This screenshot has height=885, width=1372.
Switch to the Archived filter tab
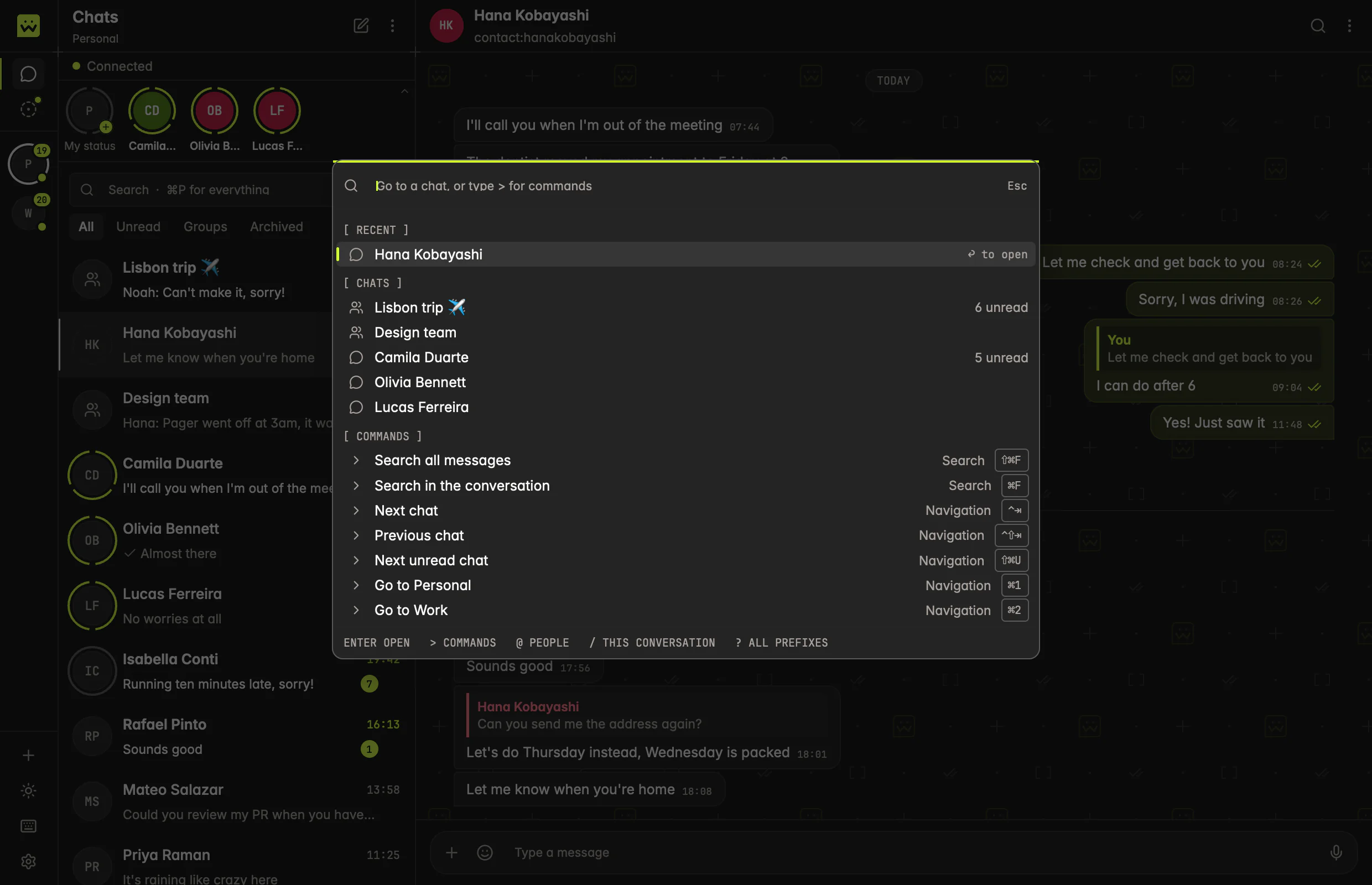(x=277, y=226)
